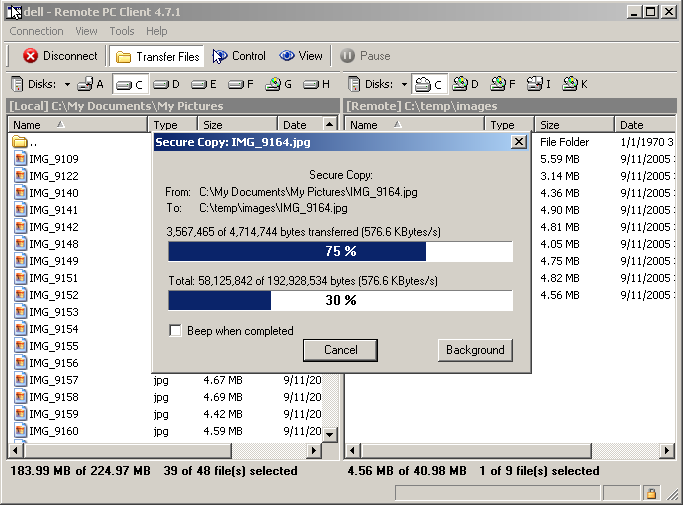Close the Secure Copy dialog
The height and width of the screenshot is (505, 683).
(x=518, y=142)
